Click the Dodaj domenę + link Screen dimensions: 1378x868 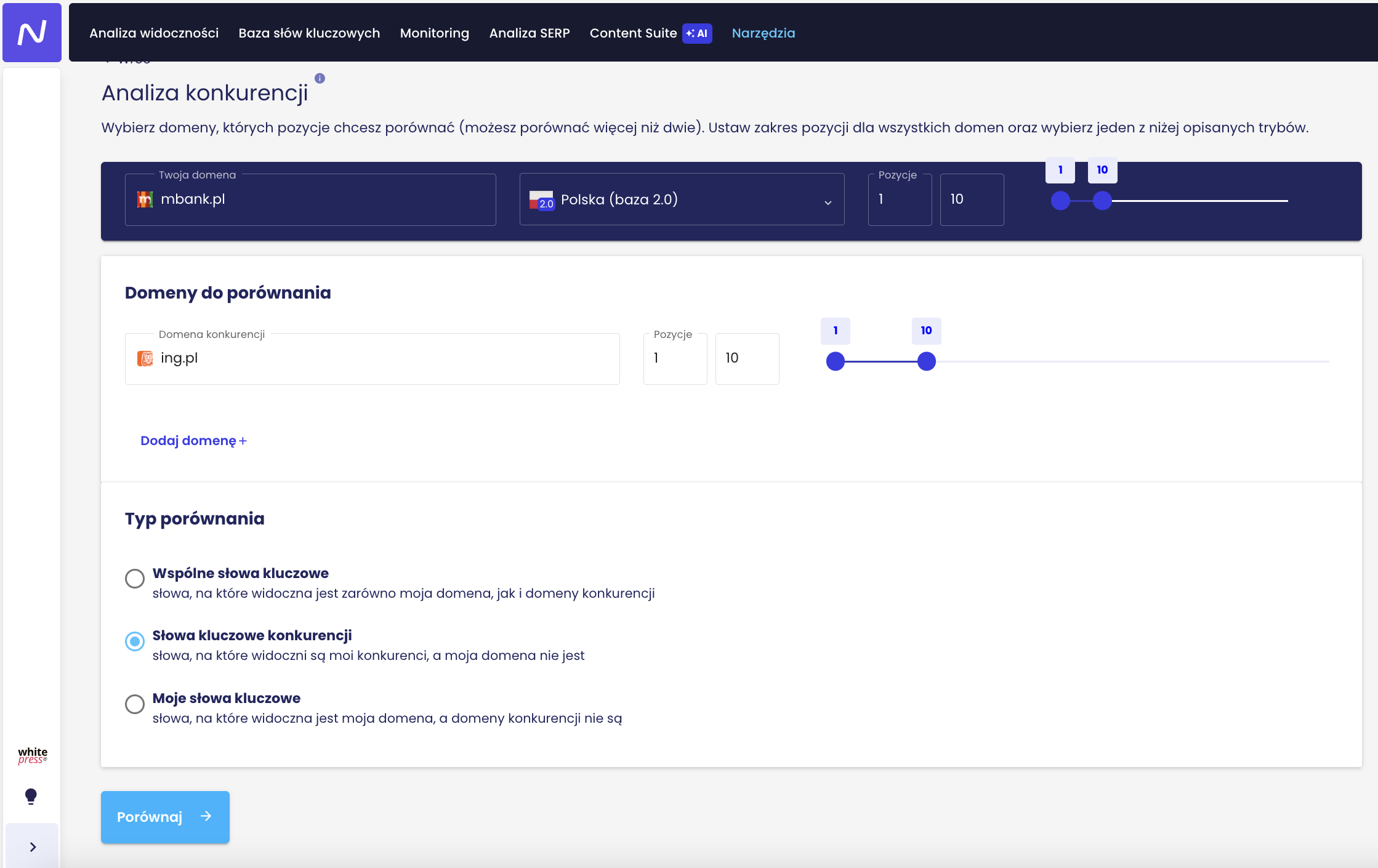pyautogui.click(x=193, y=441)
